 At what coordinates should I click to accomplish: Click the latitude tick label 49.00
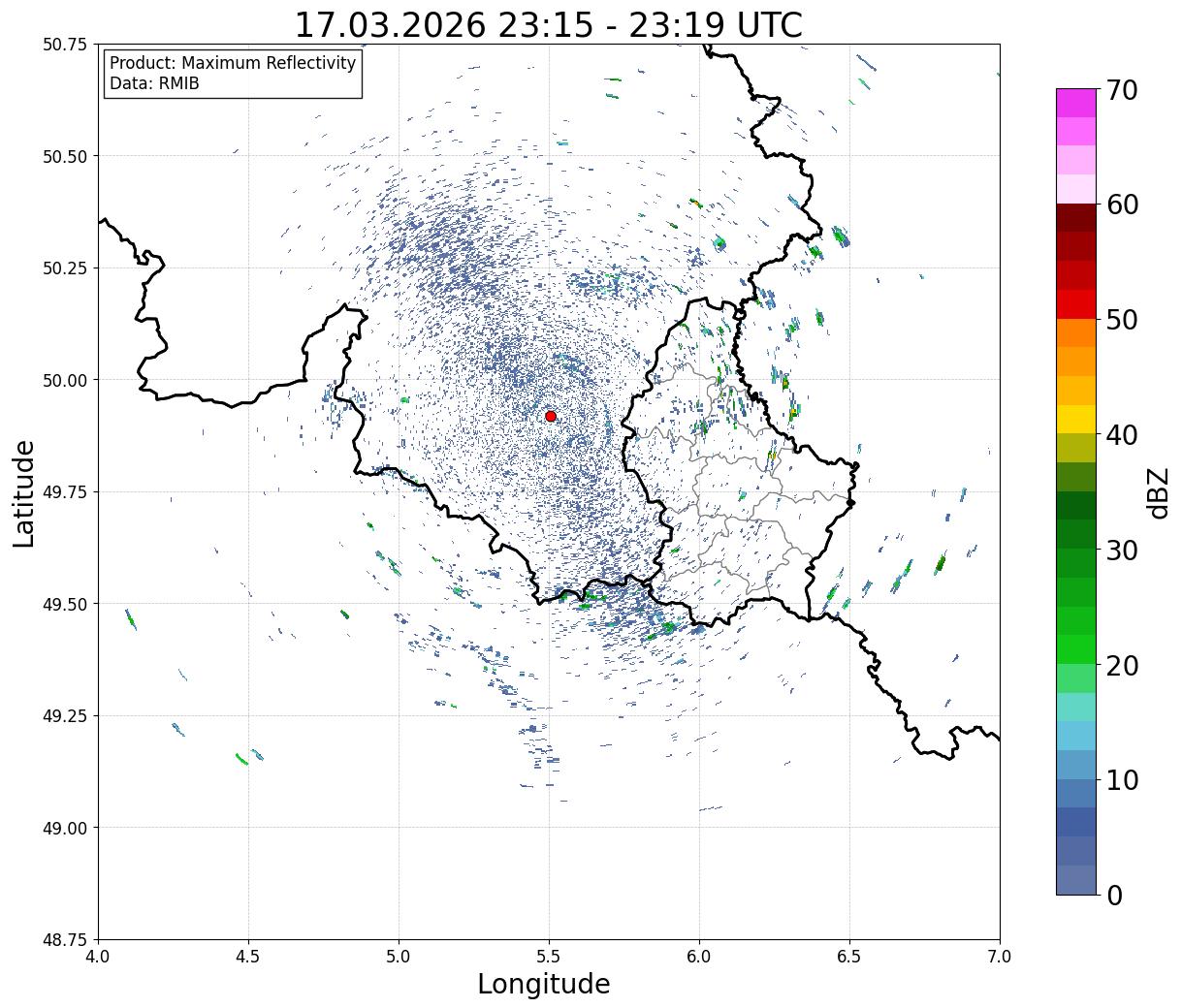pos(65,828)
